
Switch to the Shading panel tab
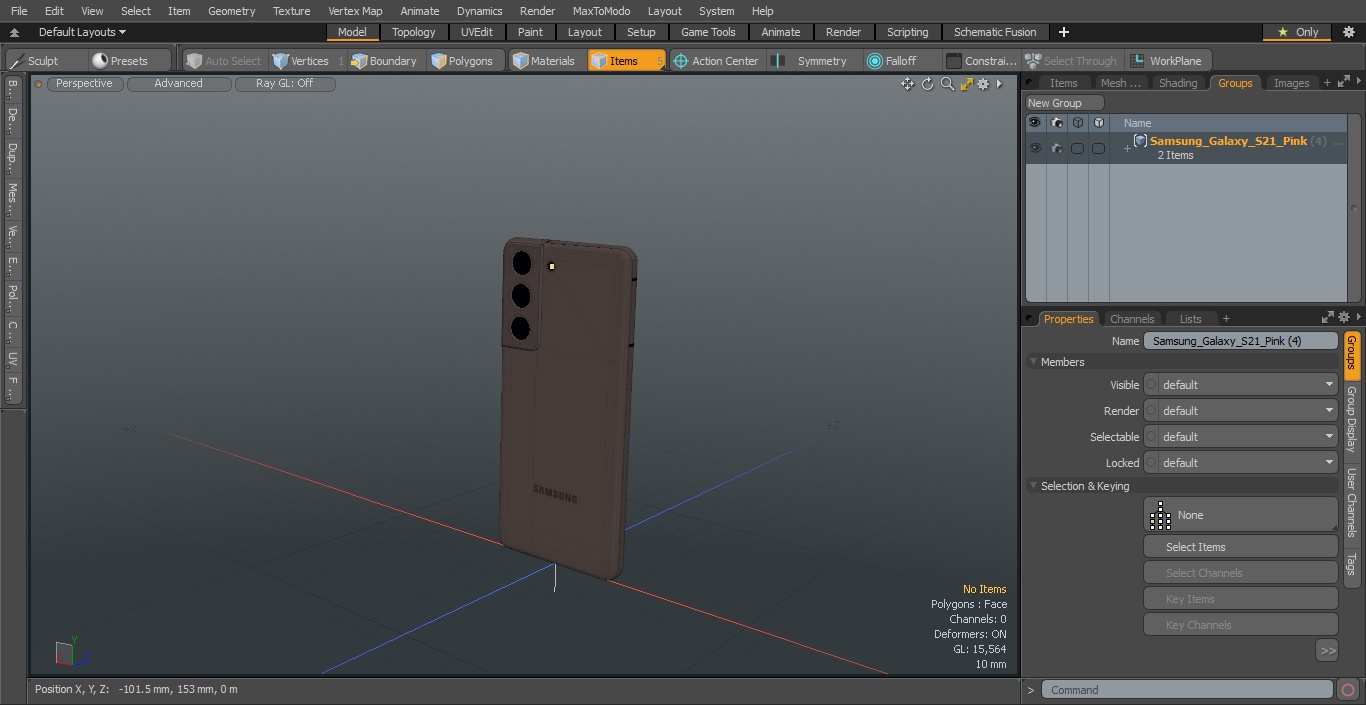[1178, 83]
